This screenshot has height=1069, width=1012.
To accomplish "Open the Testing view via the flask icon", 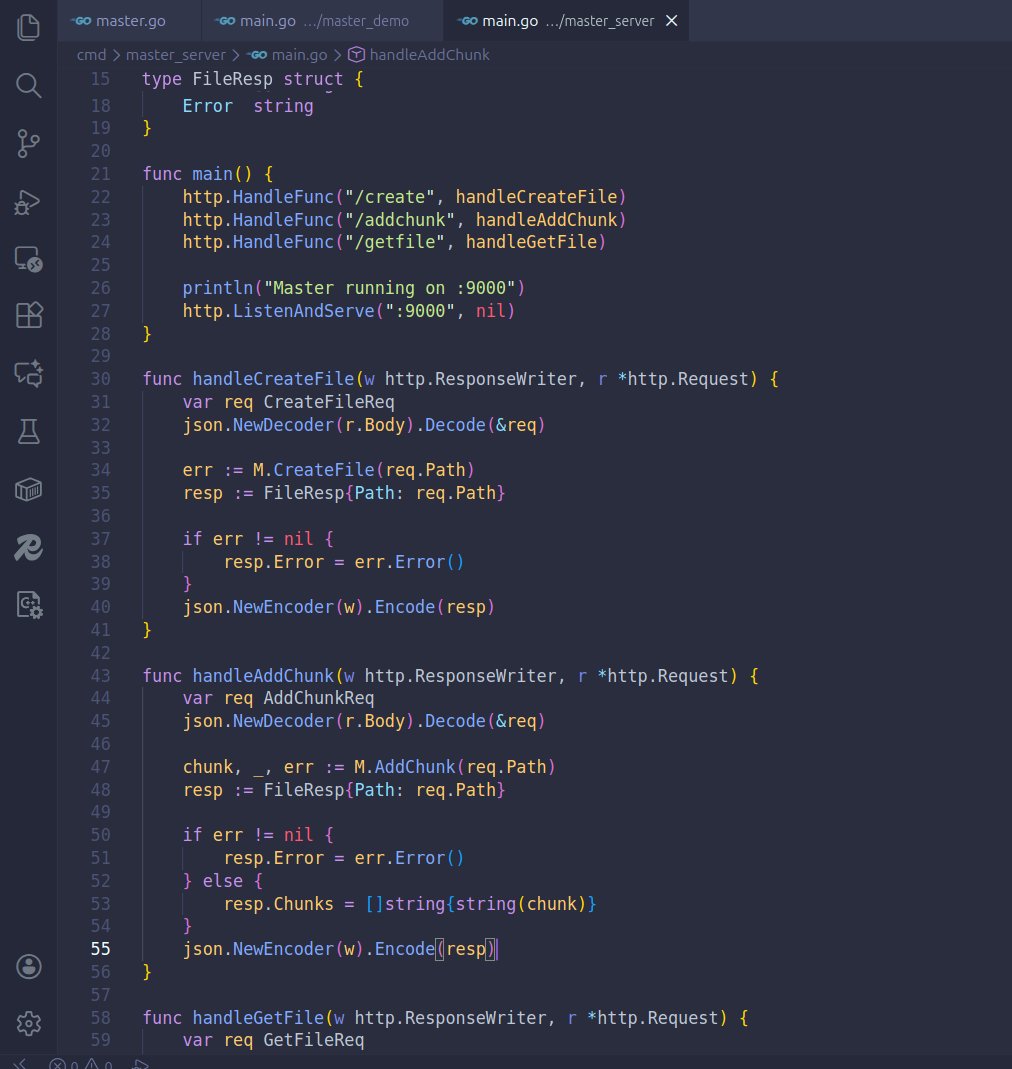I will point(28,431).
